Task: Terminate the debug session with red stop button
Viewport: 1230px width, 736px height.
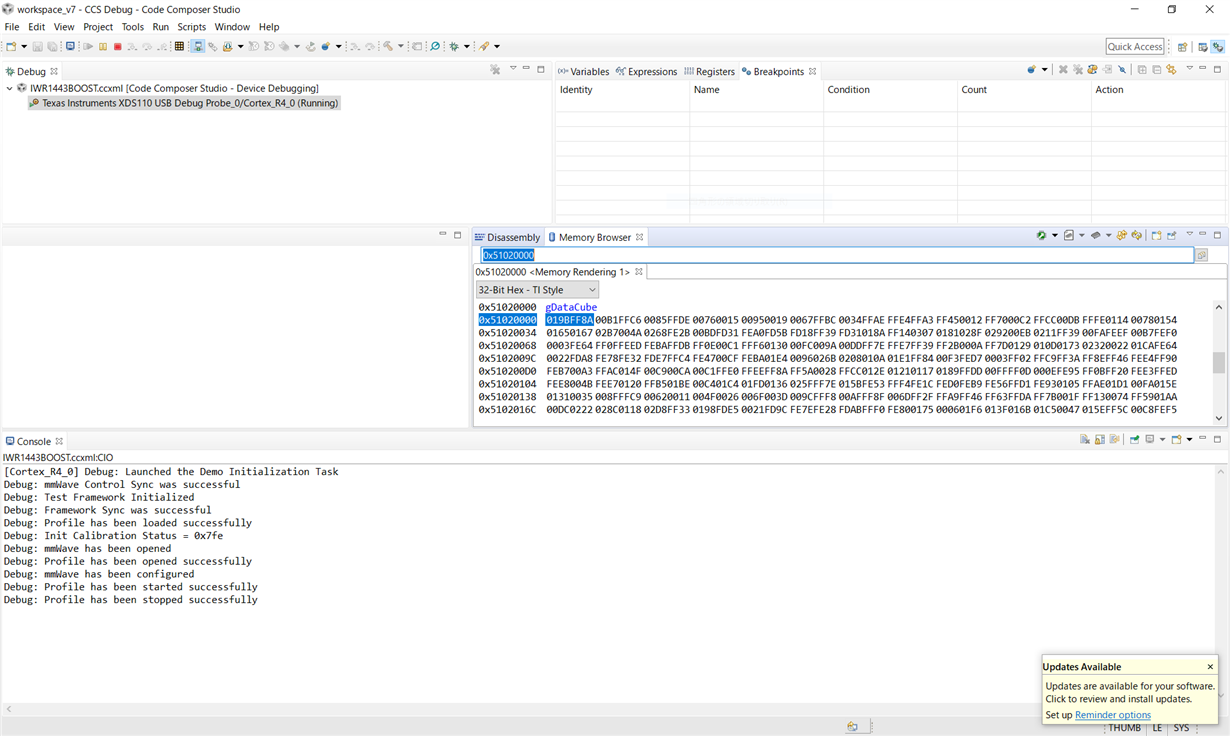Action: pos(117,46)
